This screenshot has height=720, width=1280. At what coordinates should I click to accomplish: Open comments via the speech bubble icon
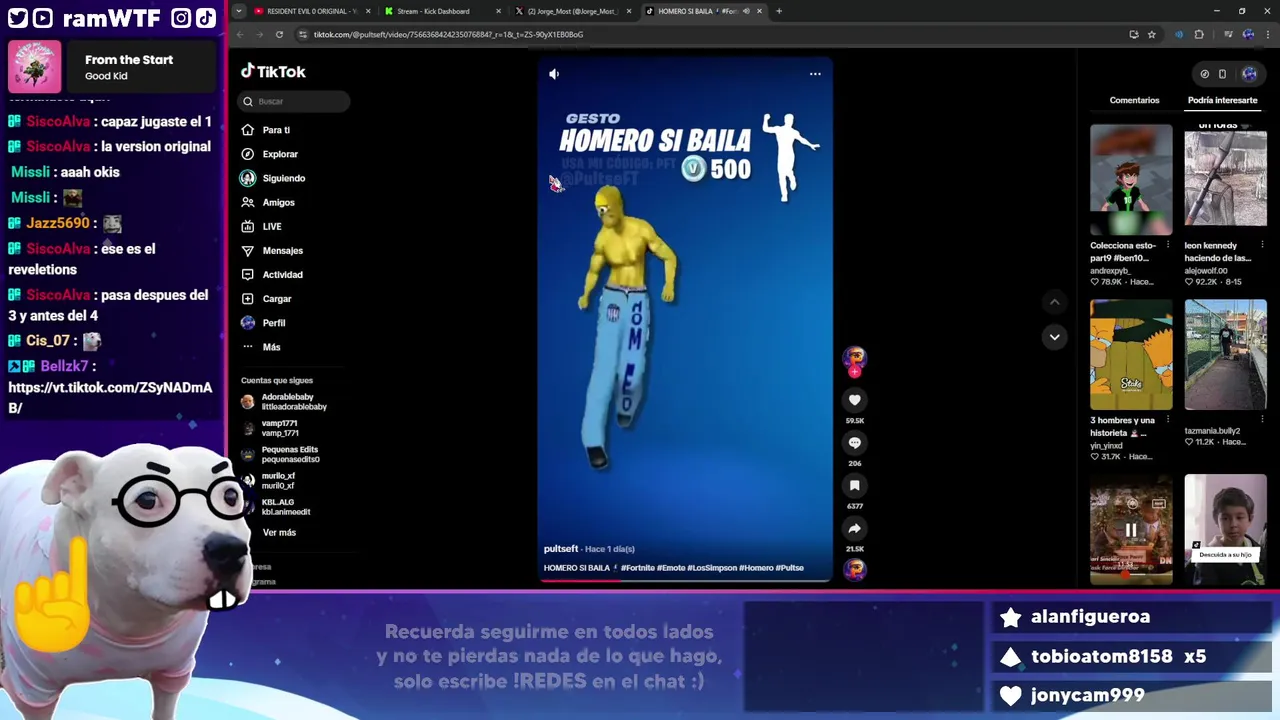854,443
